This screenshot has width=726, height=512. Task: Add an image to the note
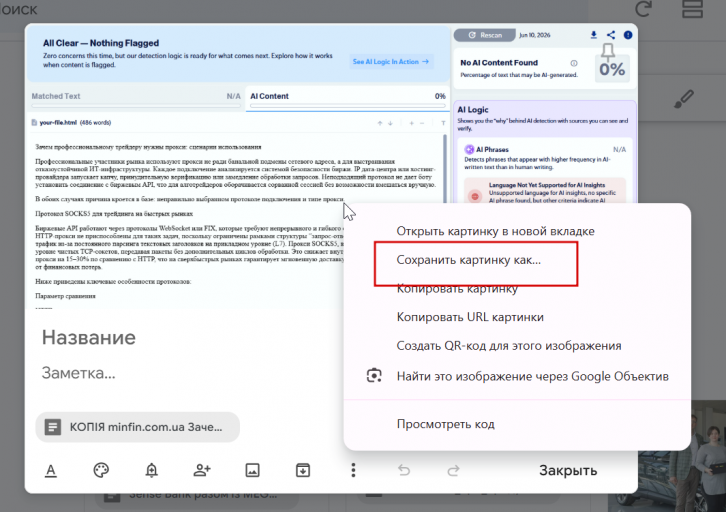[252, 470]
